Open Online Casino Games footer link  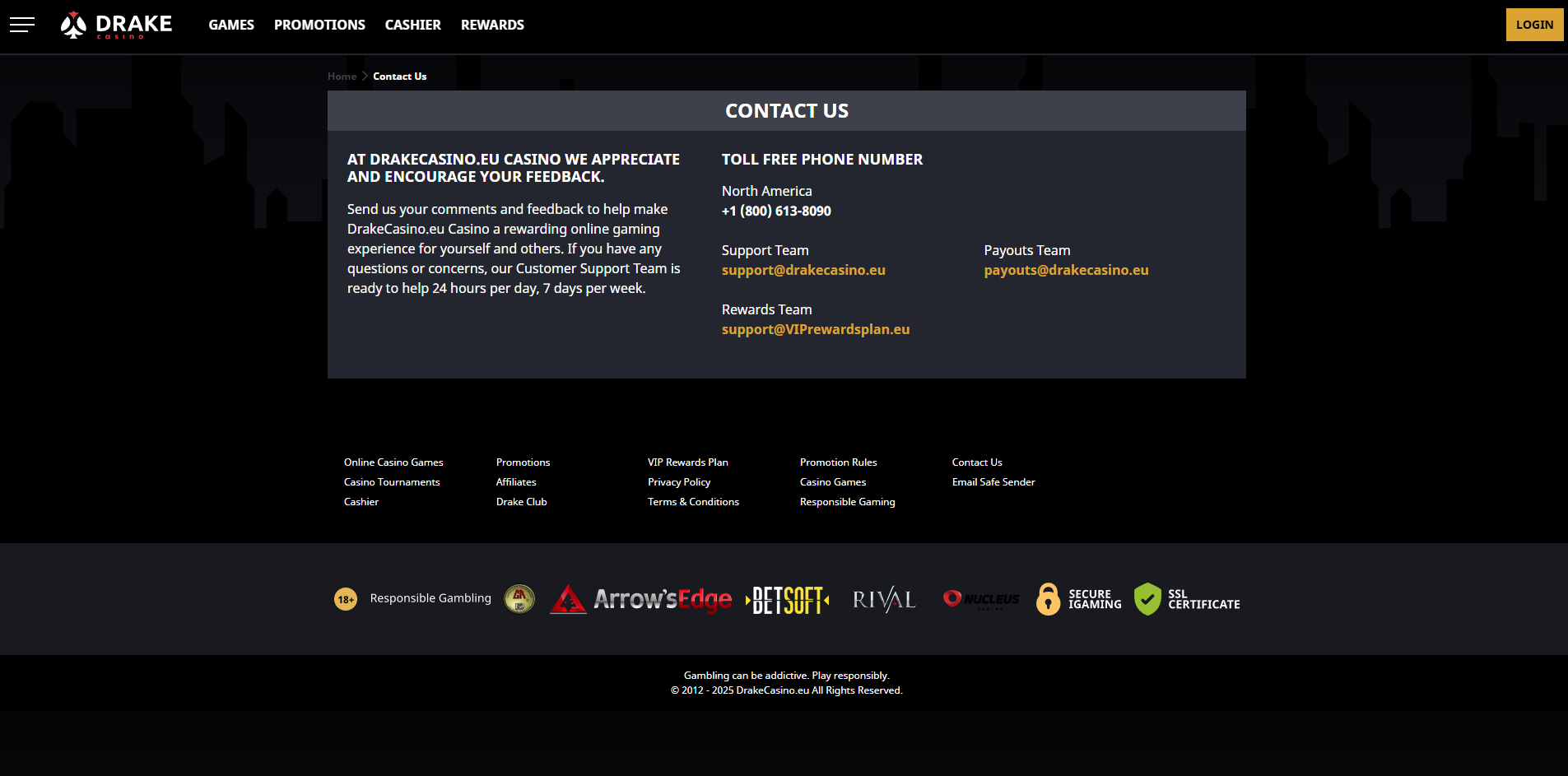point(393,462)
